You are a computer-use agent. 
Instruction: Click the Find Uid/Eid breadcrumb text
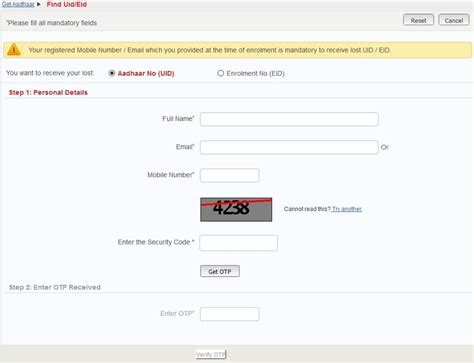point(67,4)
